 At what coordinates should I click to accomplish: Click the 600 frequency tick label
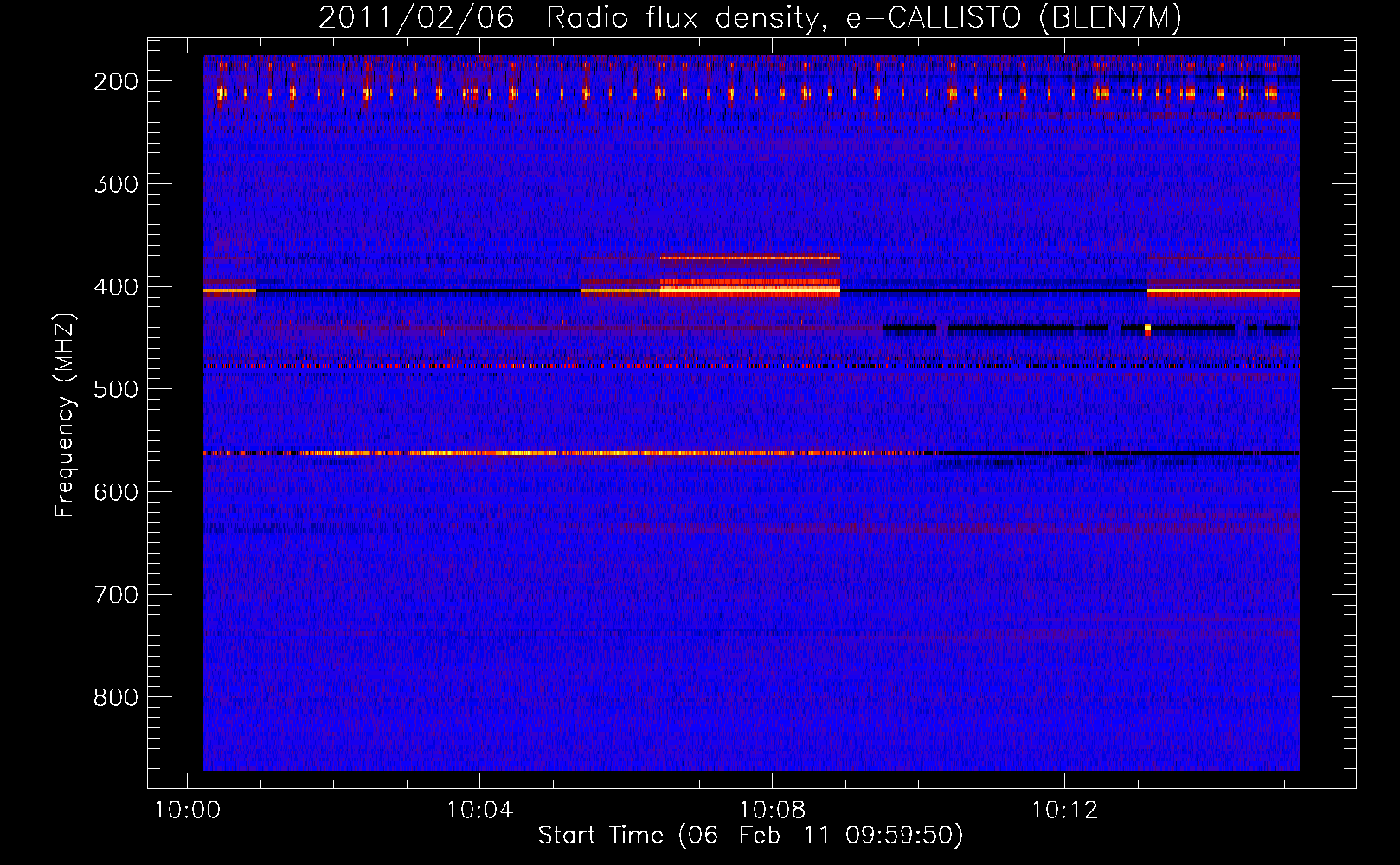click(x=116, y=492)
